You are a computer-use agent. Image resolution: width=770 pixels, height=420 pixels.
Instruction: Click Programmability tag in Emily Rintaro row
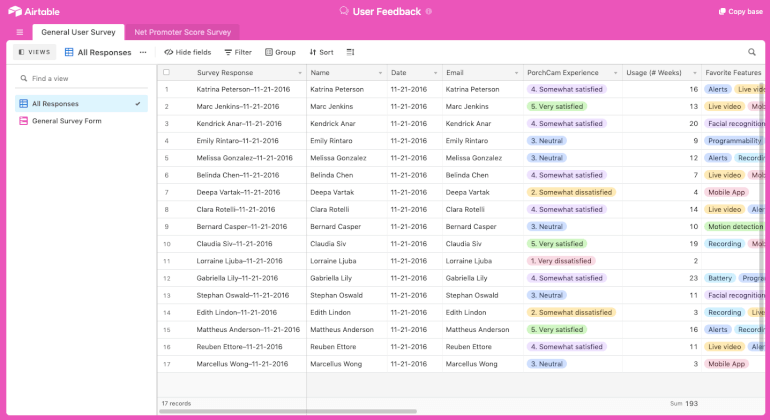click(734, 141)
